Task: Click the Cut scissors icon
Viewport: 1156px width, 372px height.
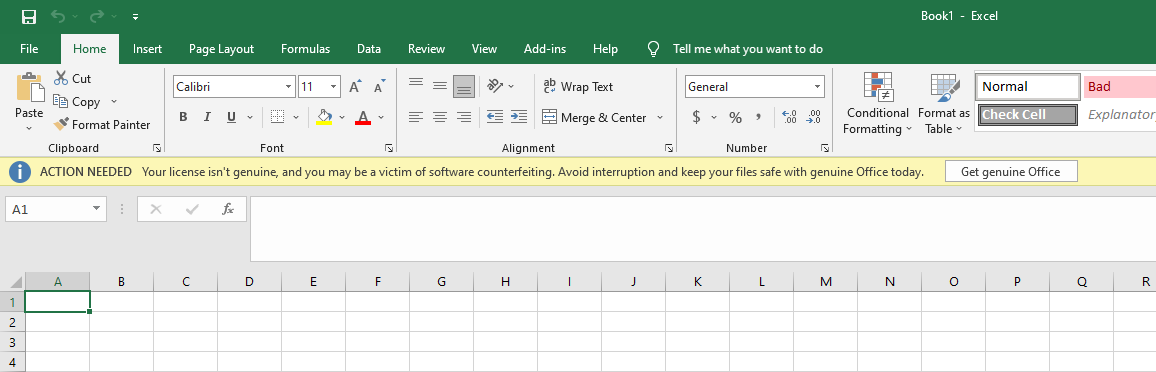Action: tap(61, 78)
